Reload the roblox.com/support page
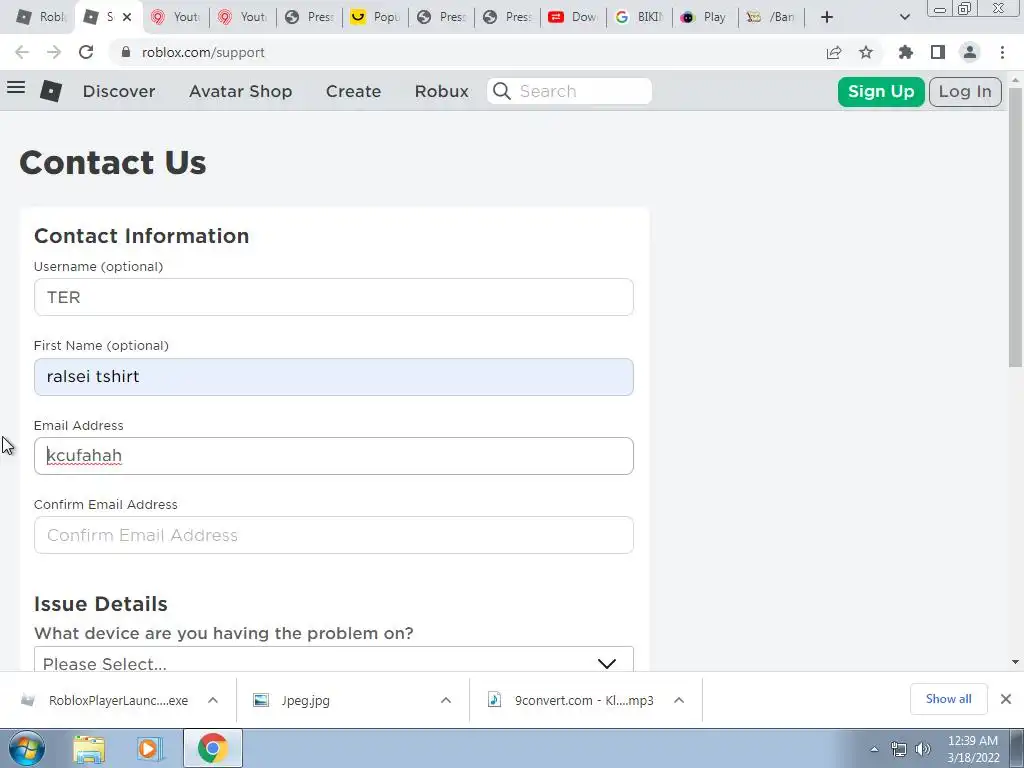Viewport: 1024px width, 768px height. click(x=86, y=52)
